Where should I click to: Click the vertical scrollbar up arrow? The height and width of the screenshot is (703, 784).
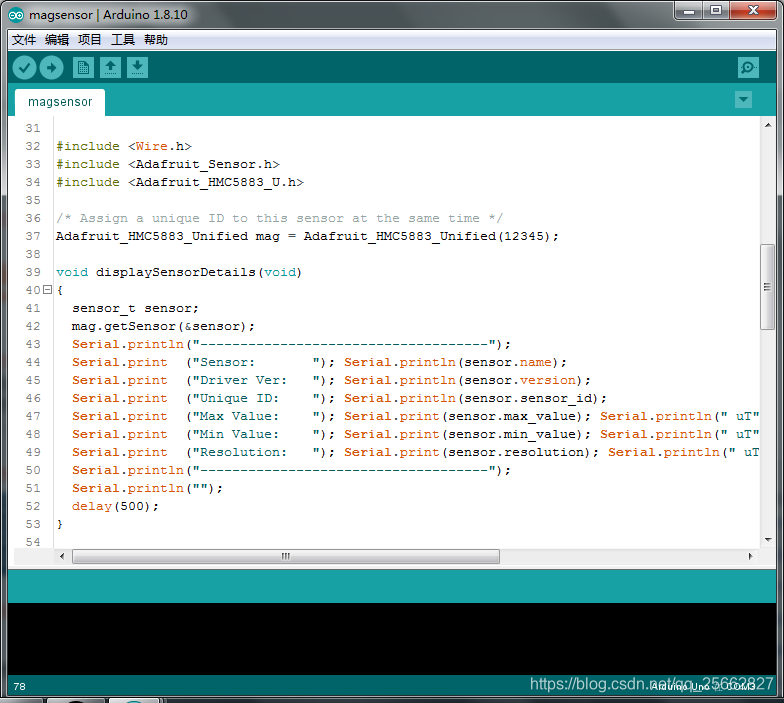pos(768,125)
